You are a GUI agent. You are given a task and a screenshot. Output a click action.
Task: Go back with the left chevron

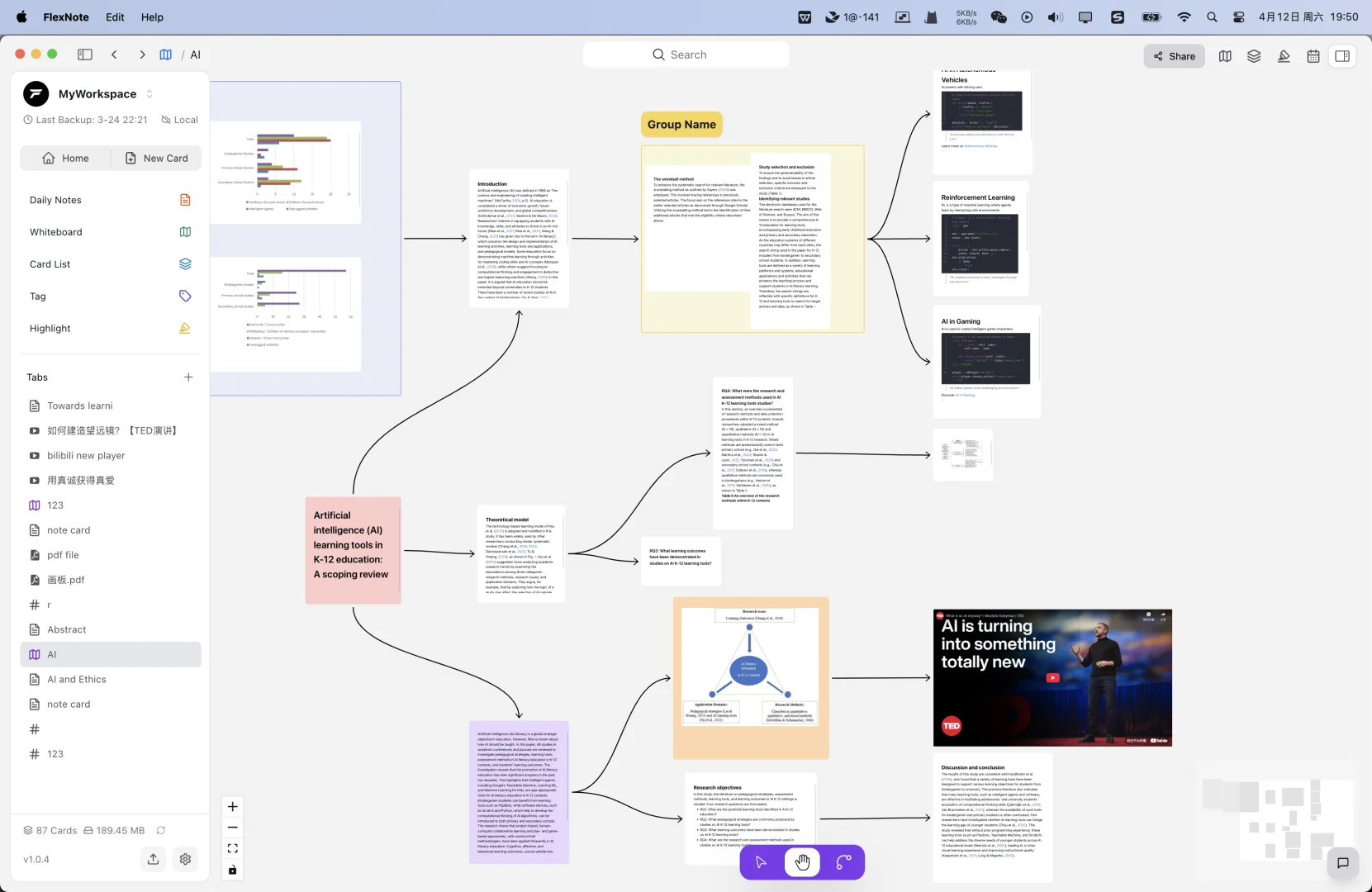pyautogui.click(x=114, y=55)
